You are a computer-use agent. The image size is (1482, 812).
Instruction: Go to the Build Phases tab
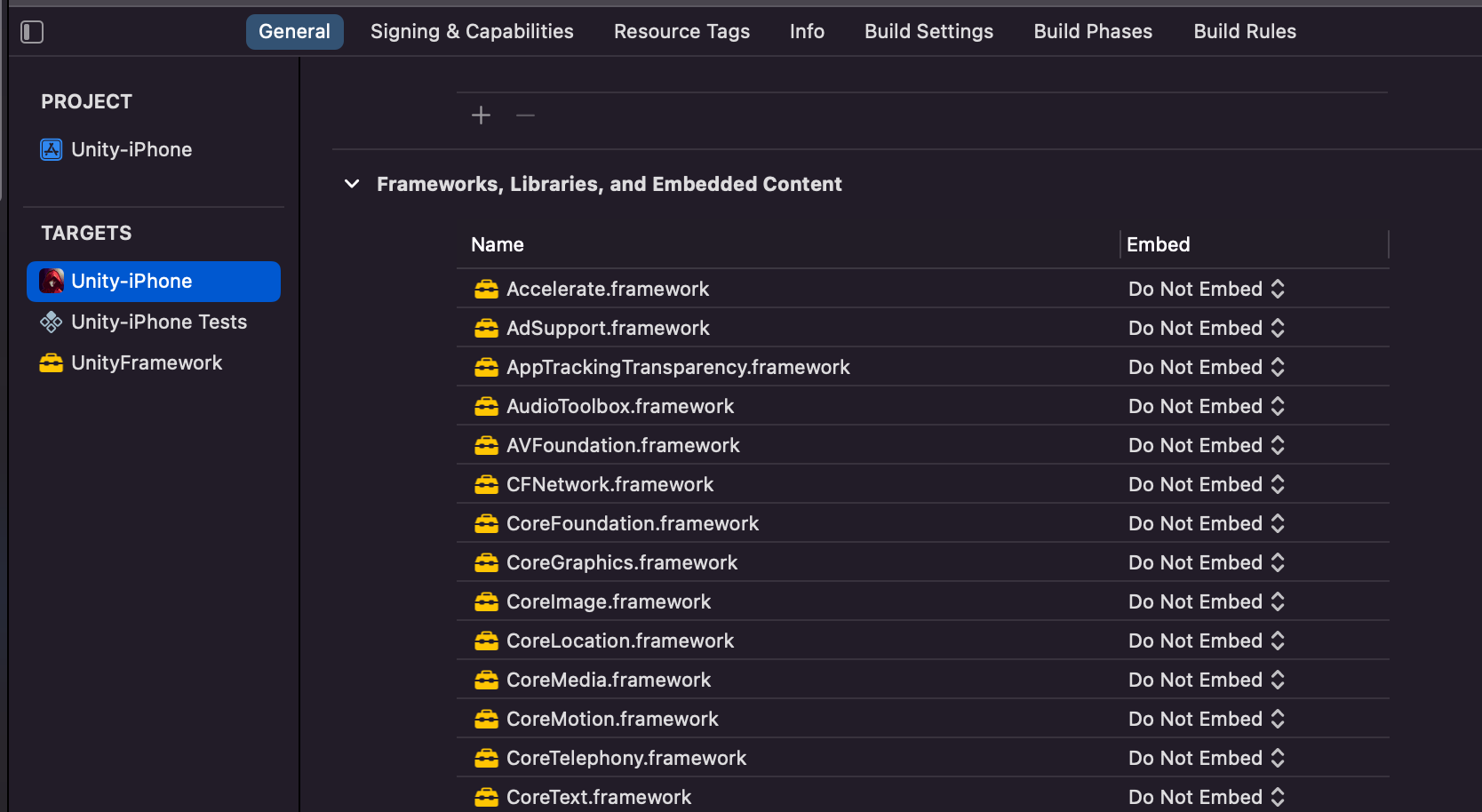1093,32
